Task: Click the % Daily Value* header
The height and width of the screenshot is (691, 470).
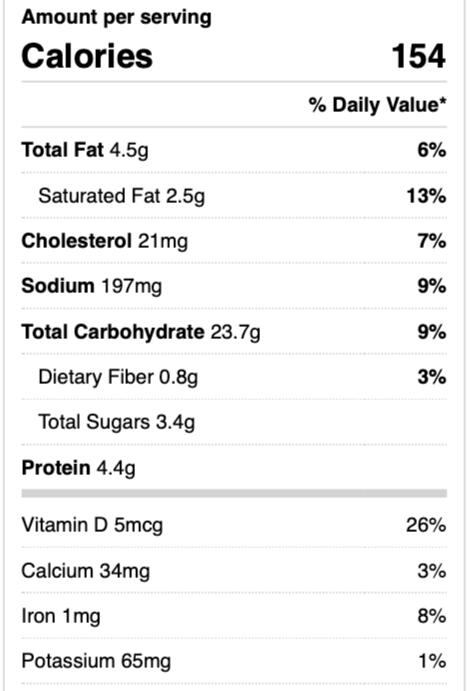Action: pyautogui.click(x=377, y=105)
